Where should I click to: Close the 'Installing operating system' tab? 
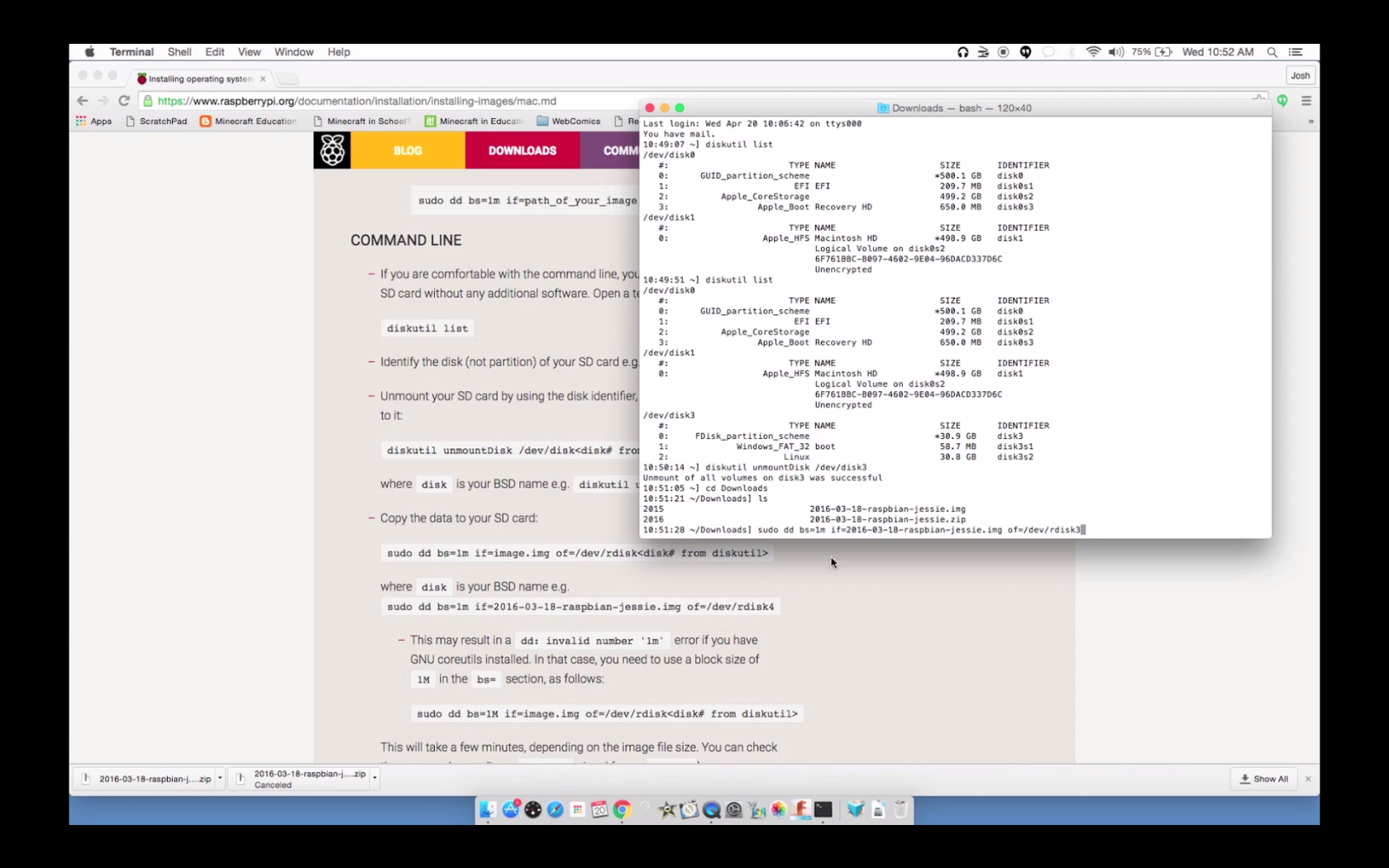pos(263,79)
